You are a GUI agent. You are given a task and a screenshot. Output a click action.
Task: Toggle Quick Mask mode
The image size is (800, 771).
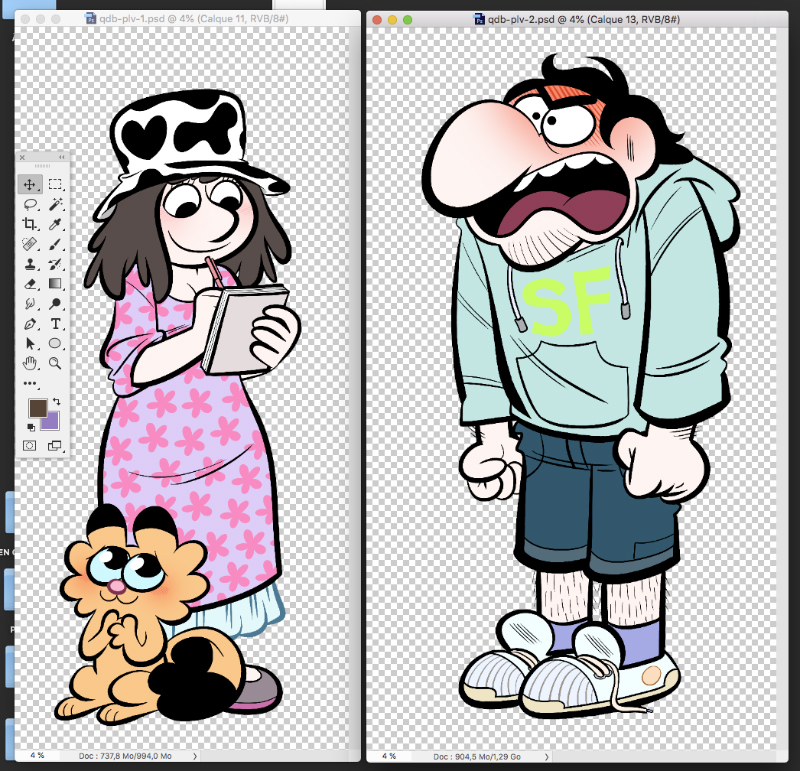point(30,445)
